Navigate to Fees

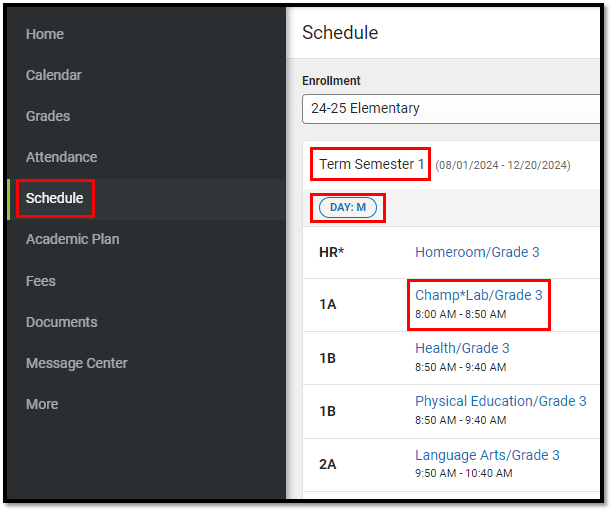(x=41, y=281)
